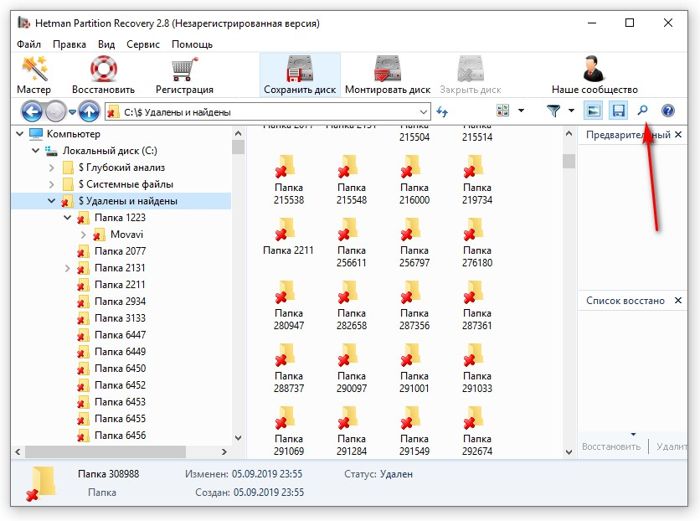Select Папка 6456 in tree
Viewport: 700px width, 521px height.
[120, 435]
